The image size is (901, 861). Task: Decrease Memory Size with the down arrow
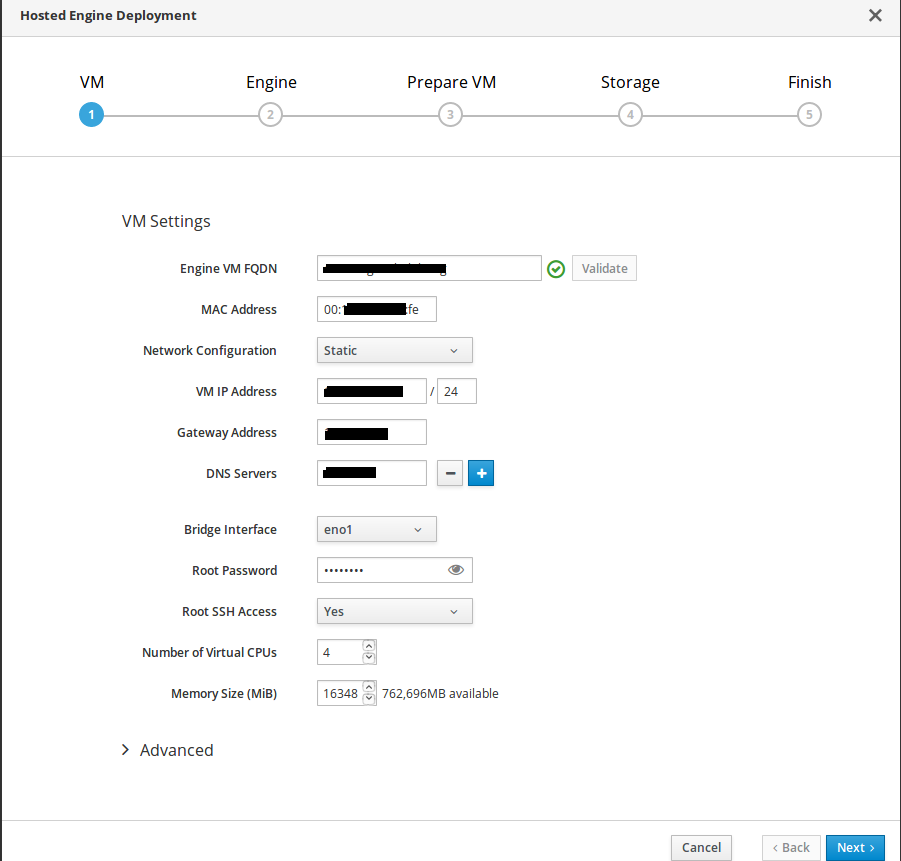coord(369,698)
